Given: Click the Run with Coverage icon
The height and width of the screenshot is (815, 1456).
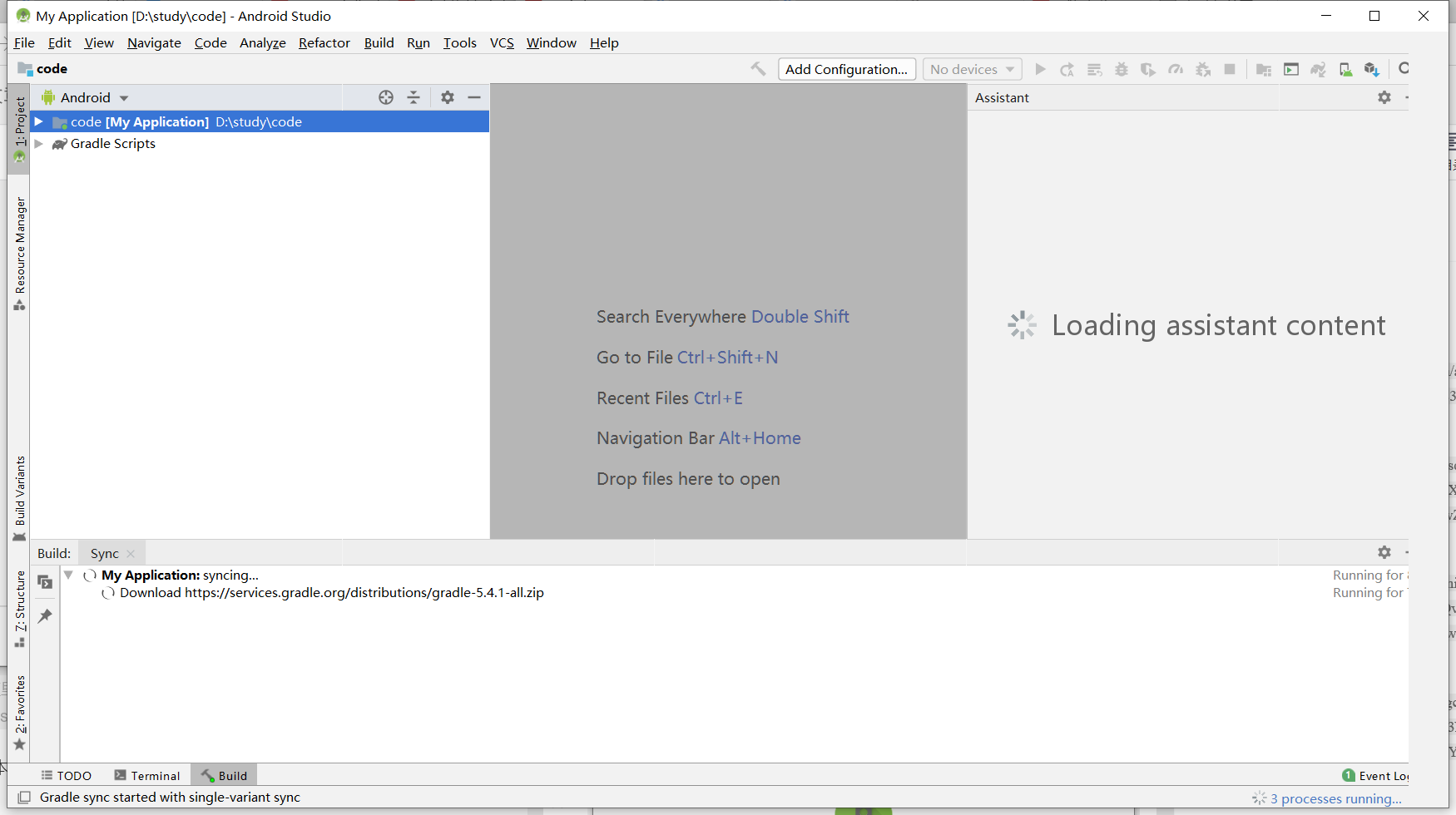Looking at the screenshot, I should click(1148, 69).
